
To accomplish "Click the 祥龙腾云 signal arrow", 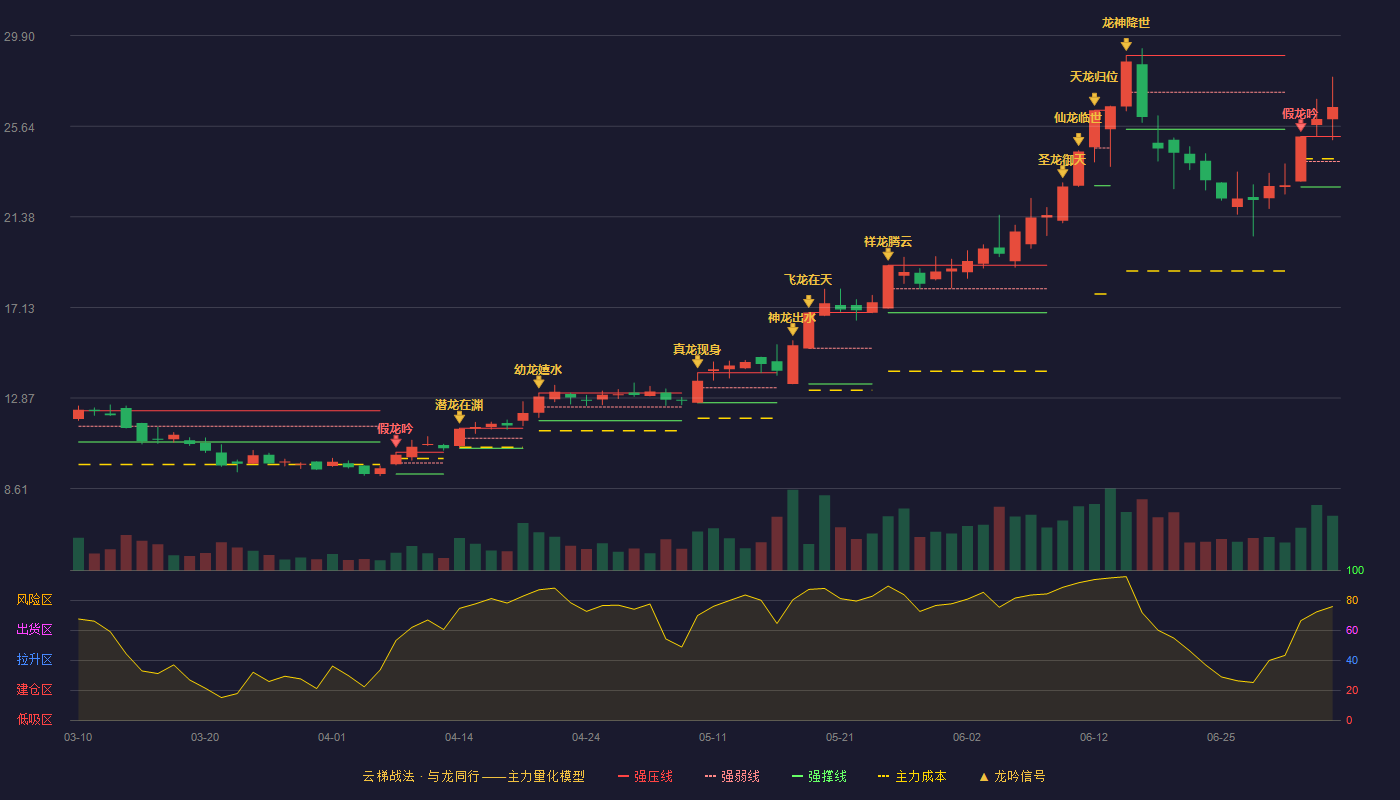I will [888, 254].
